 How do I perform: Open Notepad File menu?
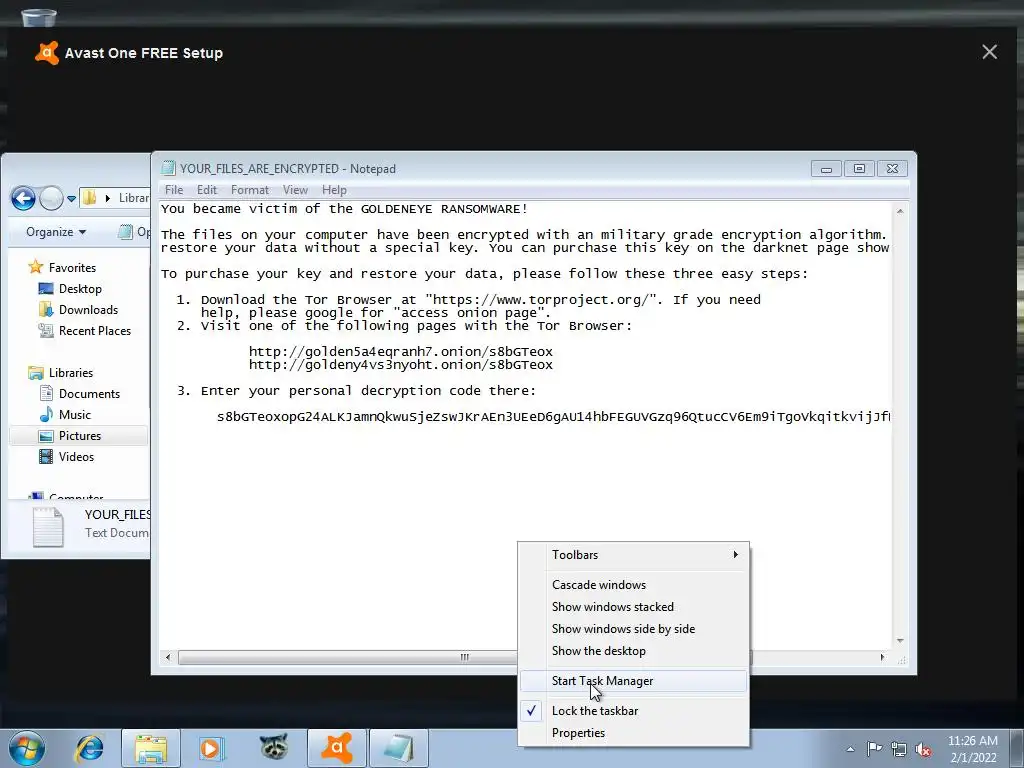(174, 190)
